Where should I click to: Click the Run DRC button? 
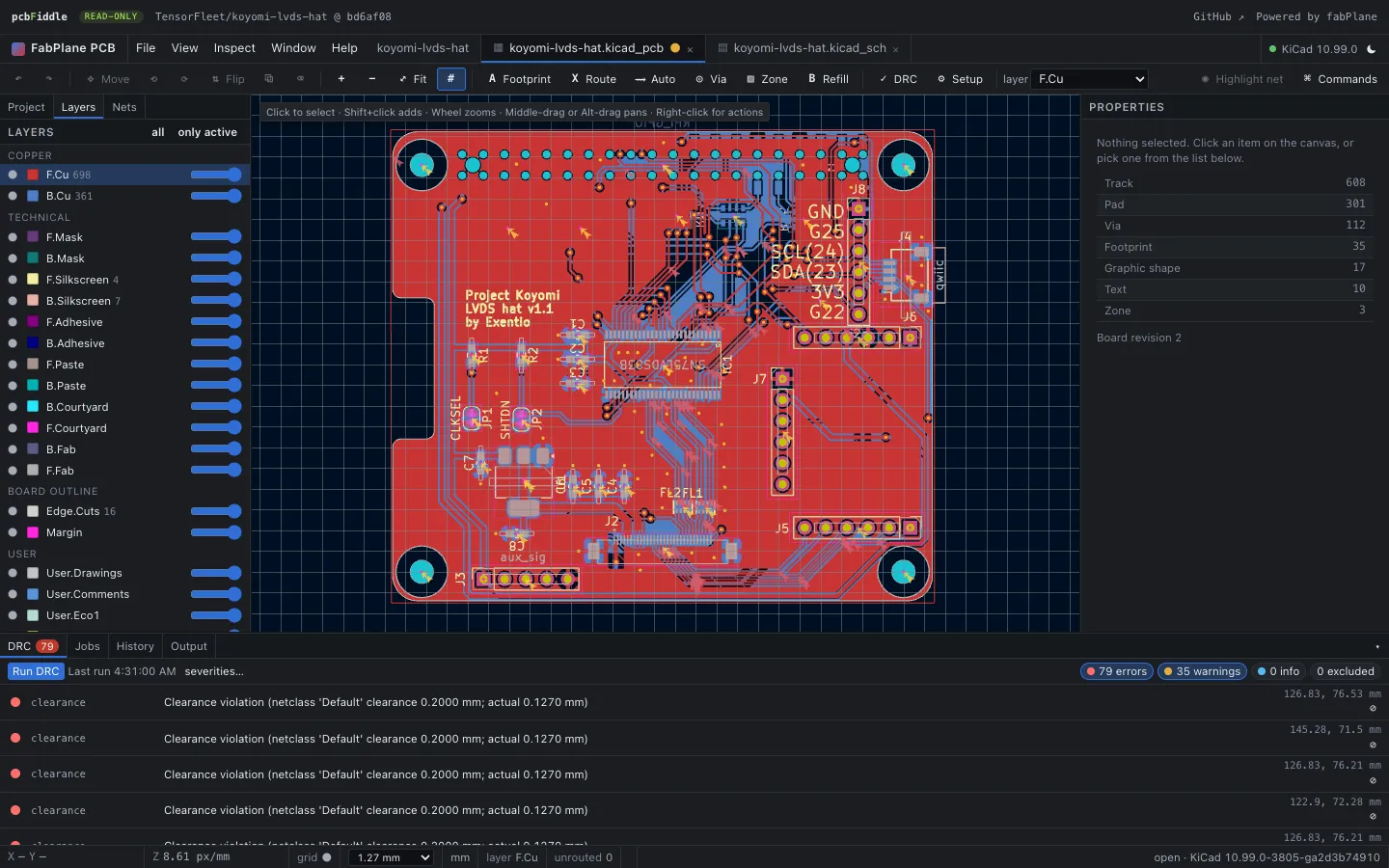click(x=36, y=671)
